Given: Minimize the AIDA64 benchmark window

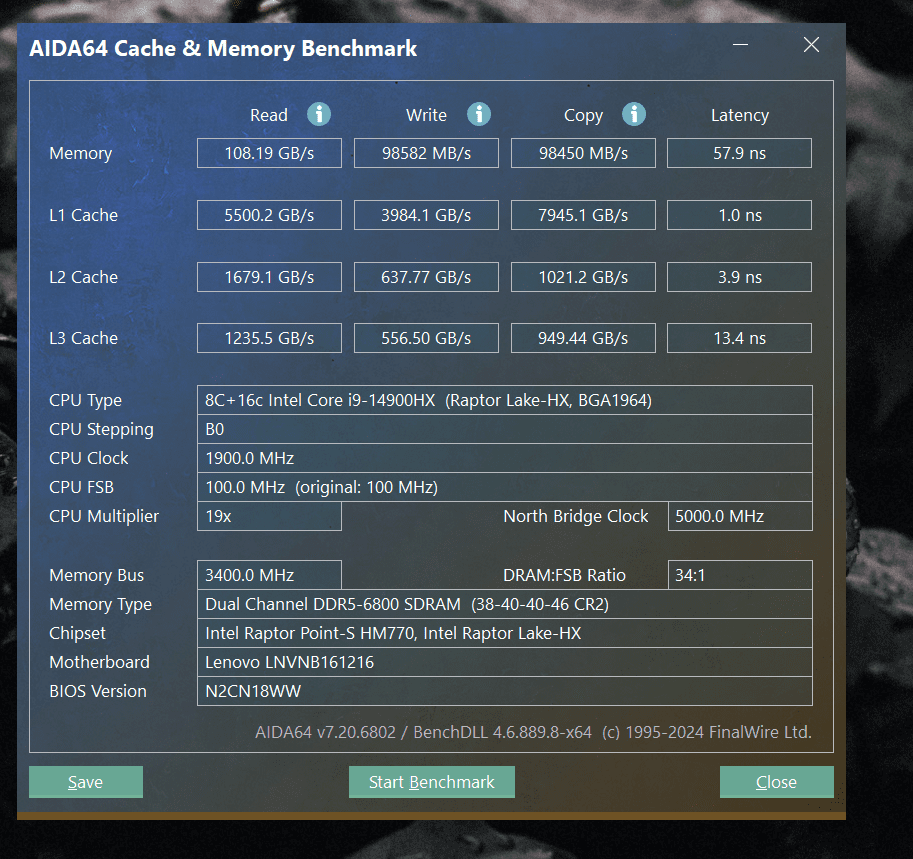Looking at the screenshot, I should point(740,45).
